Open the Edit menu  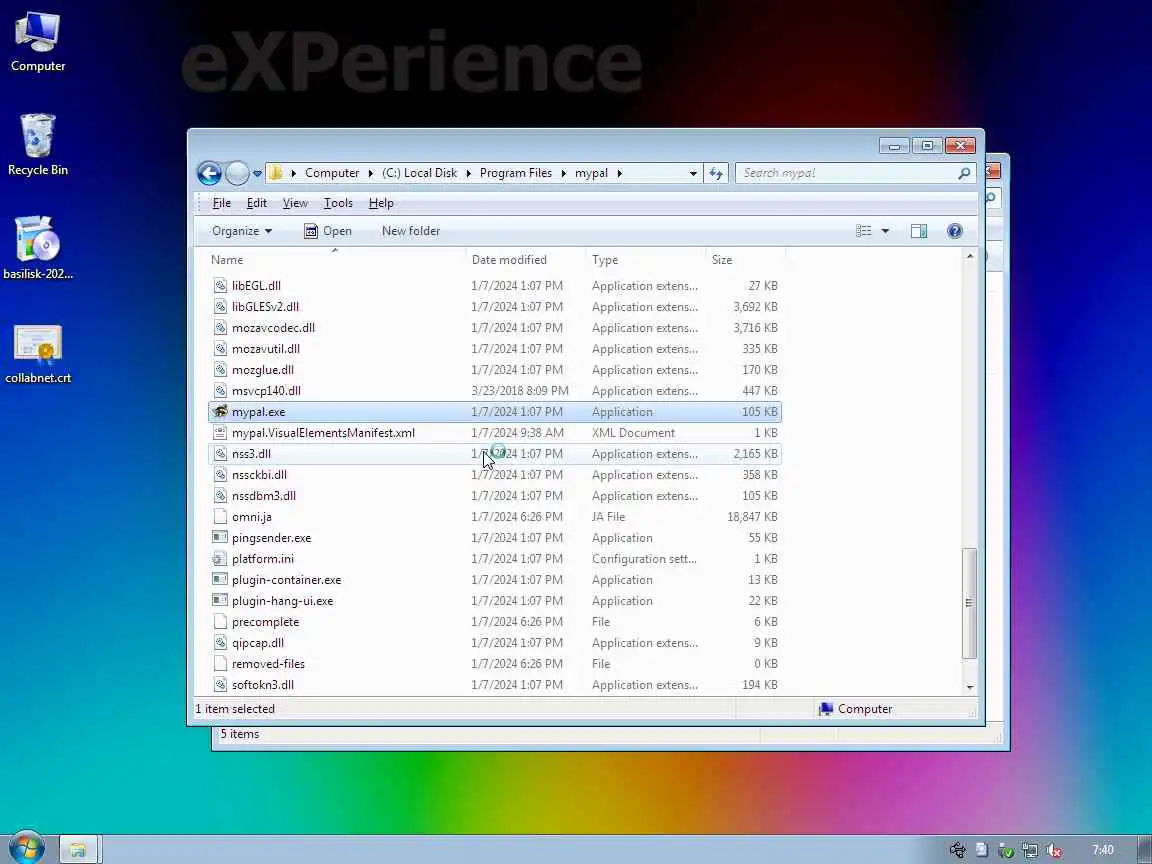tap(256, 203)
